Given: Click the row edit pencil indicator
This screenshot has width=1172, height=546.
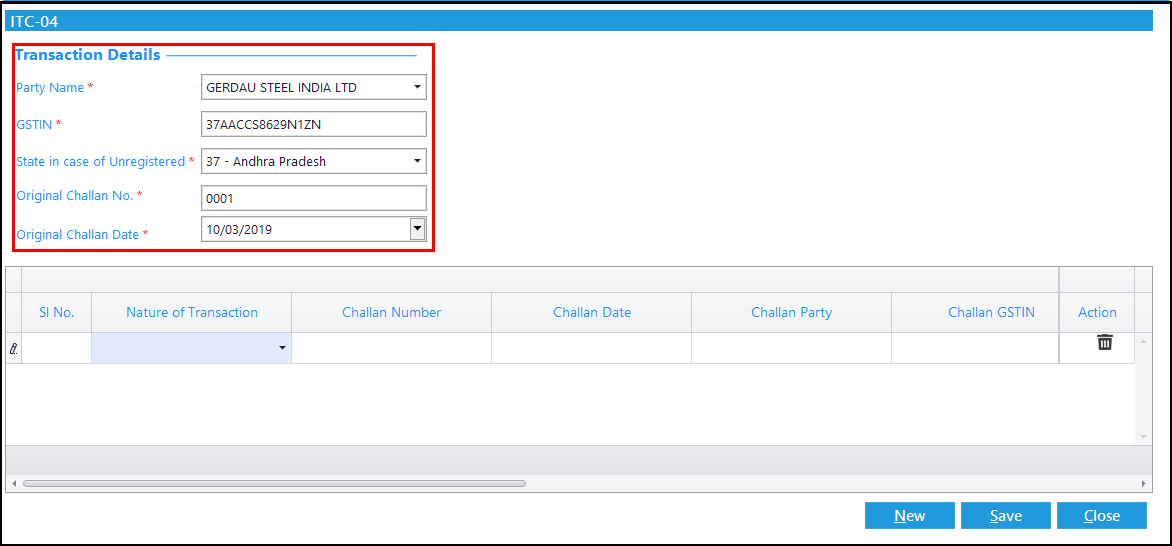Looking at the screenshot, I should [x=13, y=348].
